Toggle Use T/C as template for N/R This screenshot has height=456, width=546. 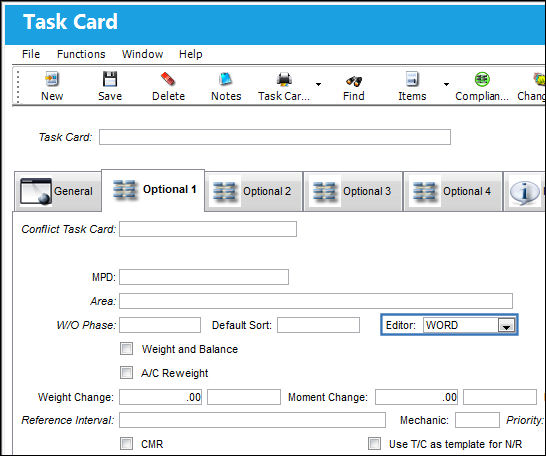coord(375,443)
